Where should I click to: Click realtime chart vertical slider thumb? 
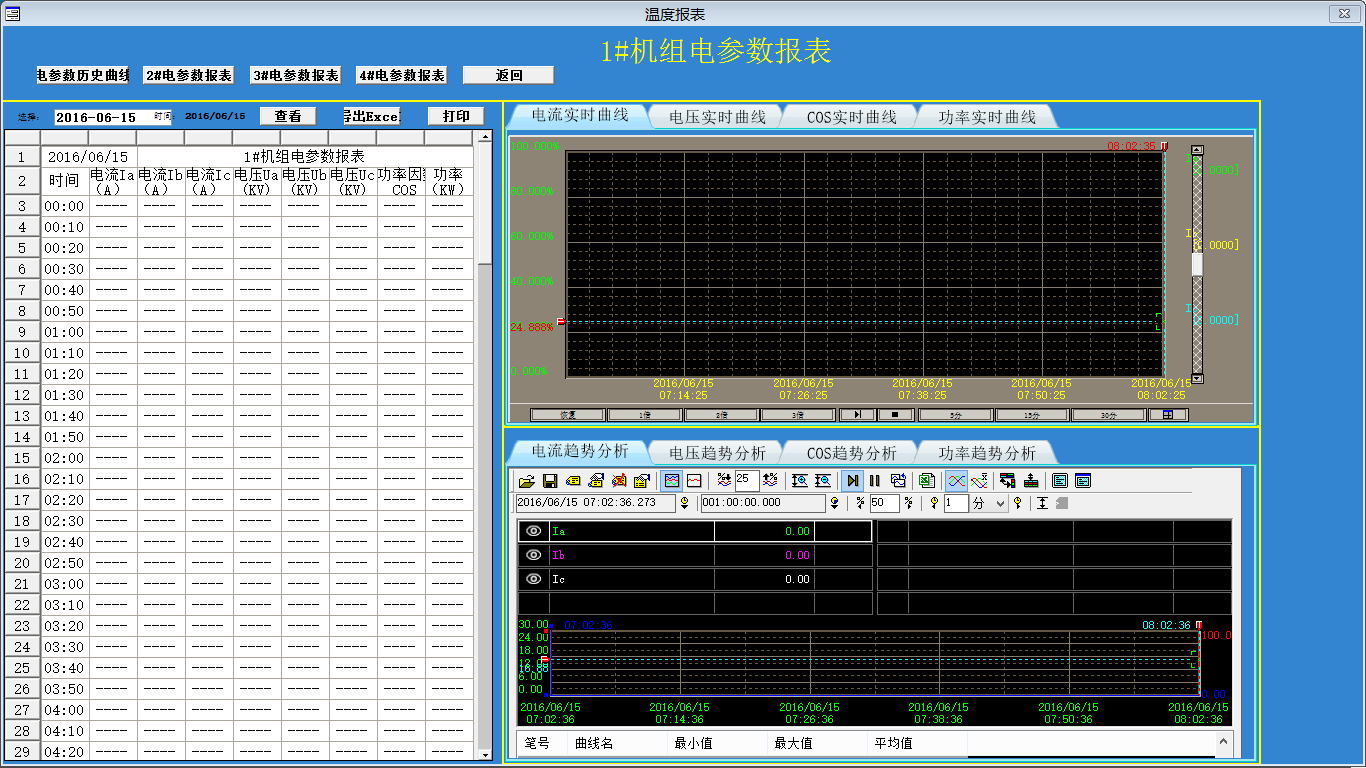(1197, 264)
